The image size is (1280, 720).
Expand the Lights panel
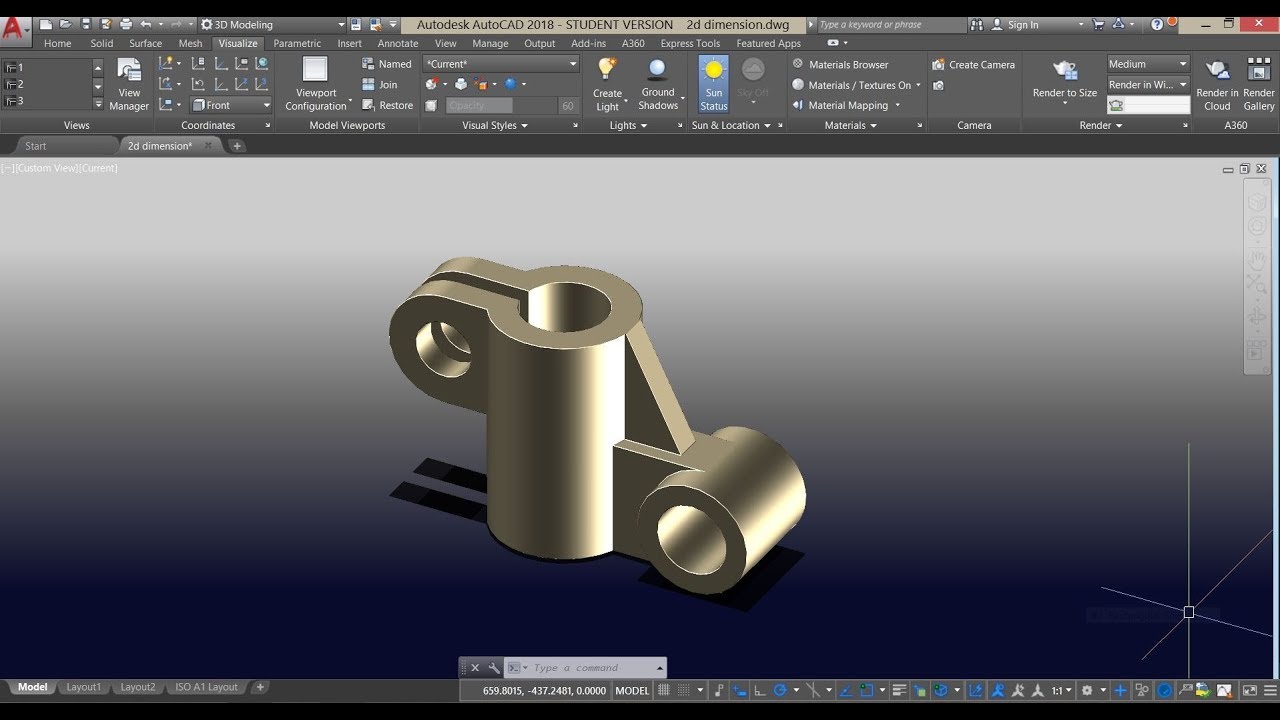pyautogui.click(x=629, y=125)
